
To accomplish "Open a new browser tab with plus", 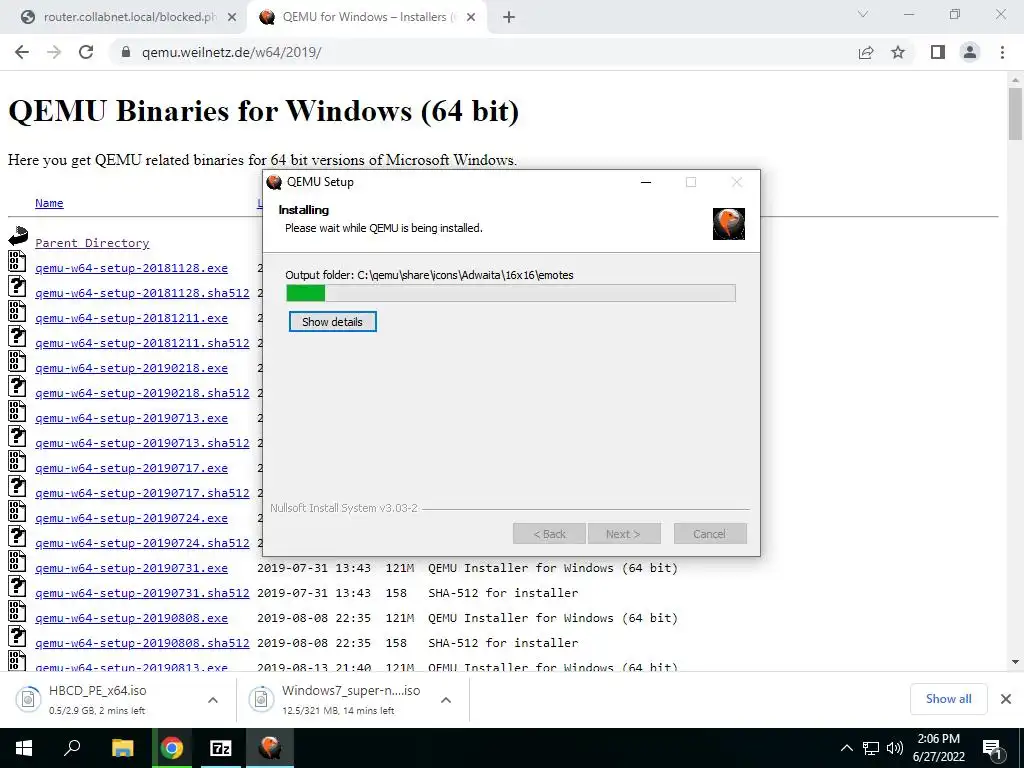I will pyautogui.click(x=509, y=17).
